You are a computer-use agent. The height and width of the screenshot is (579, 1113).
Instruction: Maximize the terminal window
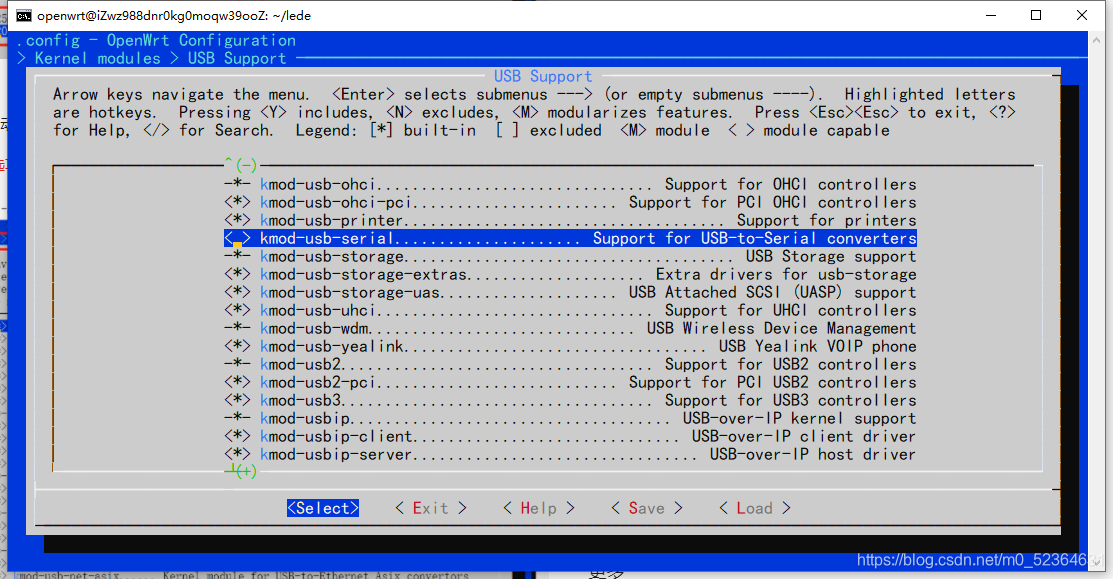click(1036, 16)
